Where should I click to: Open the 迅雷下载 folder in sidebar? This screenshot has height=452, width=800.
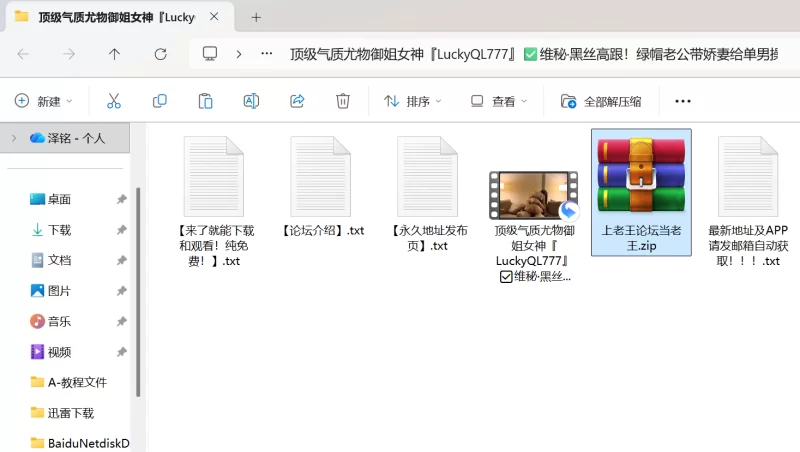[x=62, y=413]
